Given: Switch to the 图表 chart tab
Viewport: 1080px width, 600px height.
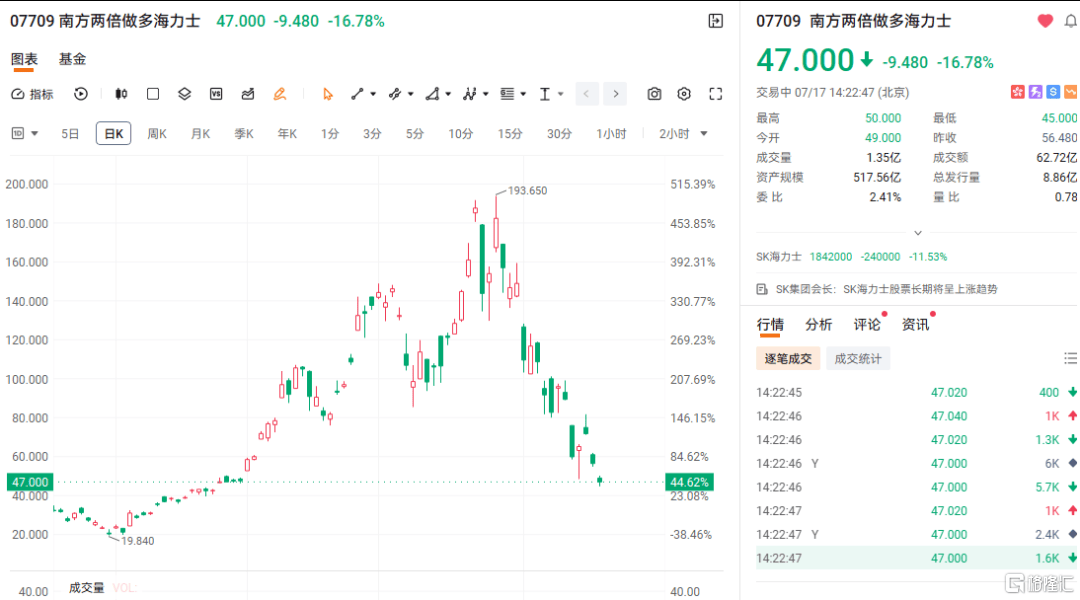Looking at the screenshot, I should (24, 59).
